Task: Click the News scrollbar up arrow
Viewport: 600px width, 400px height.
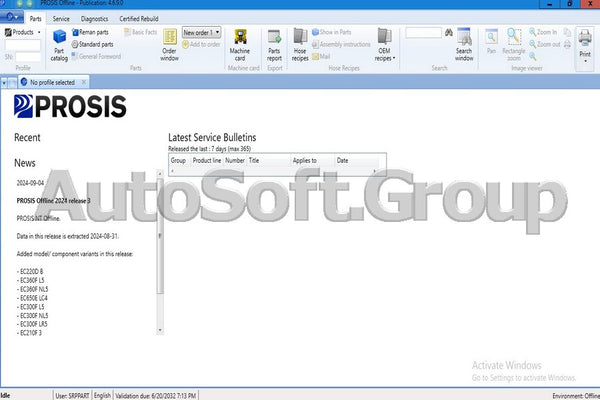Action: click(x=160, y=174)
